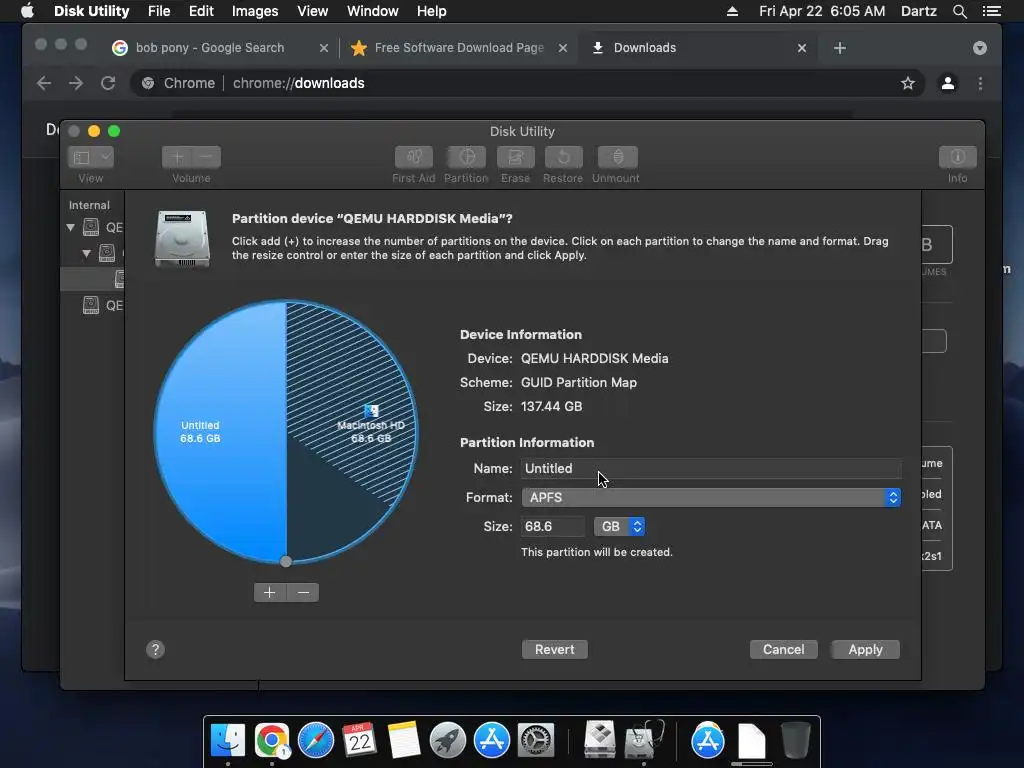Viewport: 1024px width, 768px height.
Task: Go forward in the Chrome window
Action: pos(76,83)
